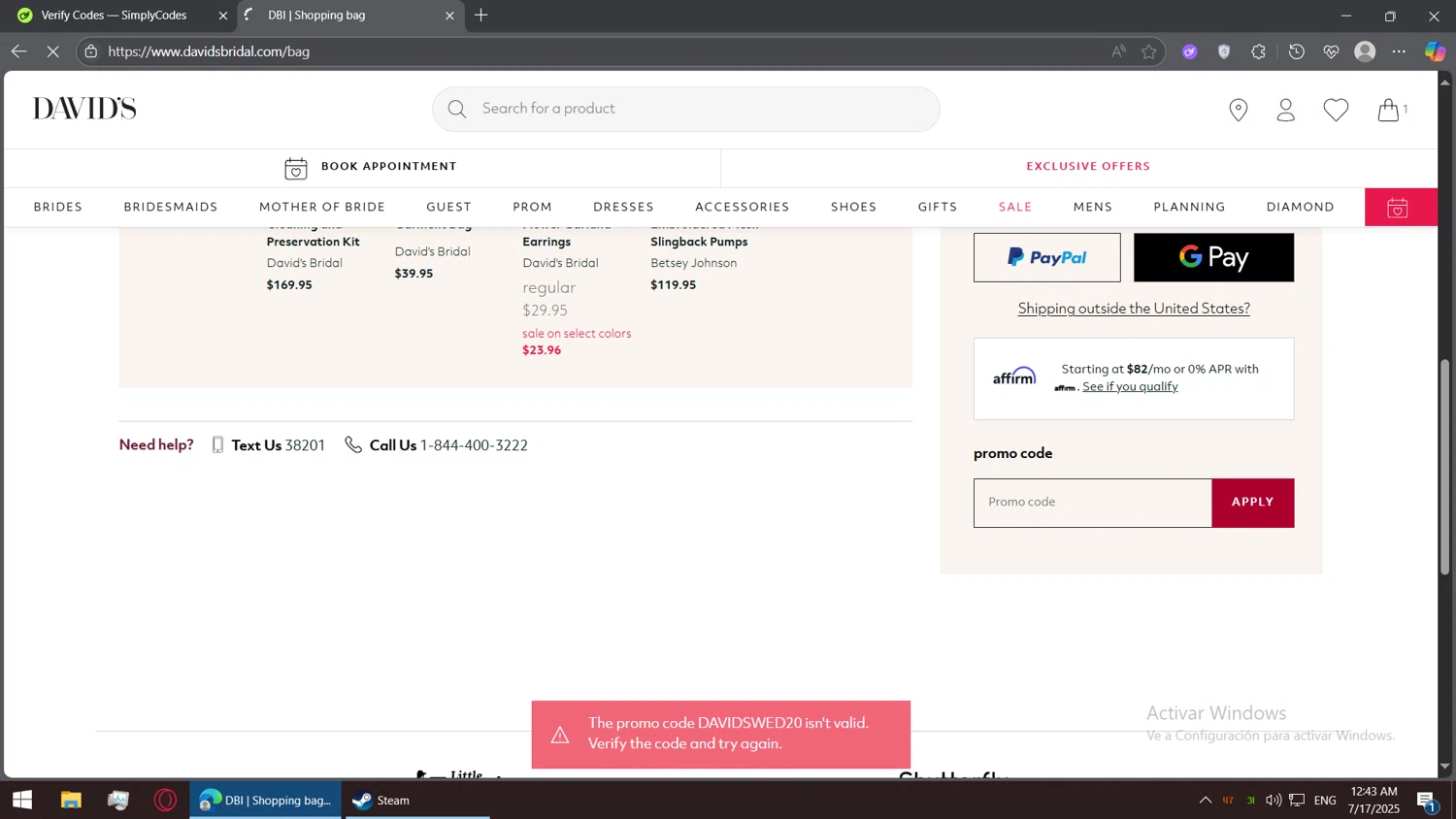Image resolution: width=1456 pixels, height=819 pixels.
Task: Open the Diamond menu
Action: 1300,208
